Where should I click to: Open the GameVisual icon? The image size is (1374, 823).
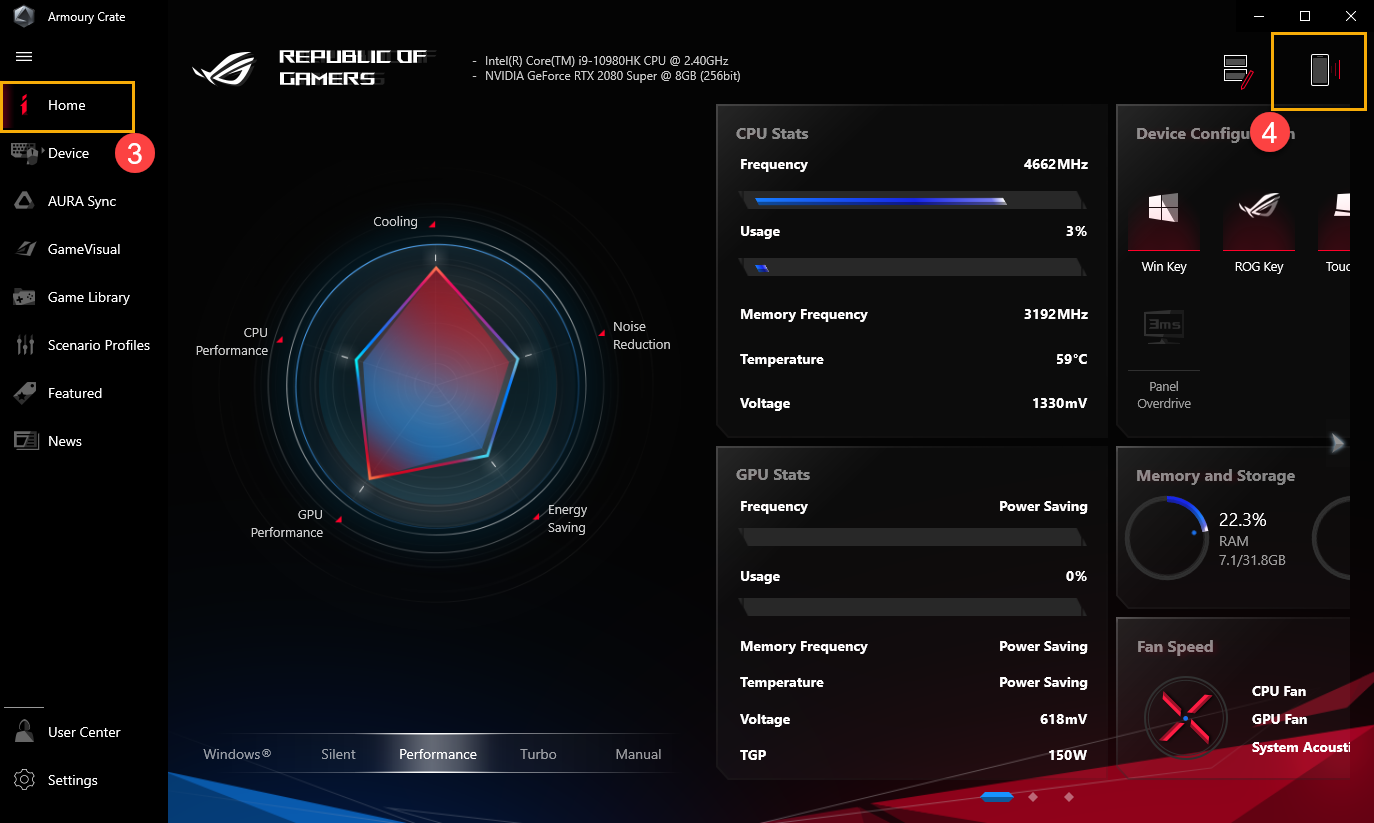point(24,249)
